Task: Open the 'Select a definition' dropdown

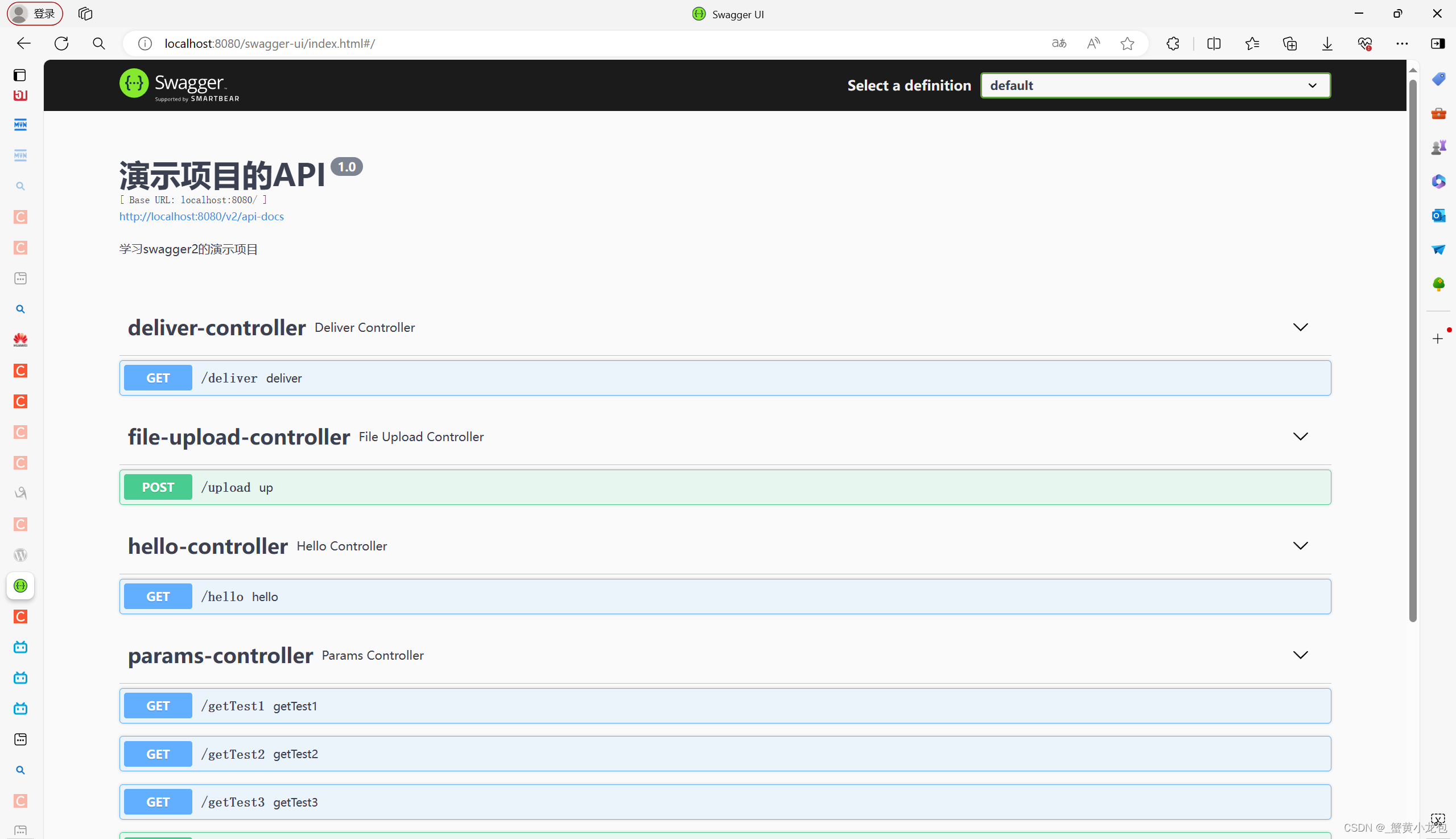Action: point(1155,85)
